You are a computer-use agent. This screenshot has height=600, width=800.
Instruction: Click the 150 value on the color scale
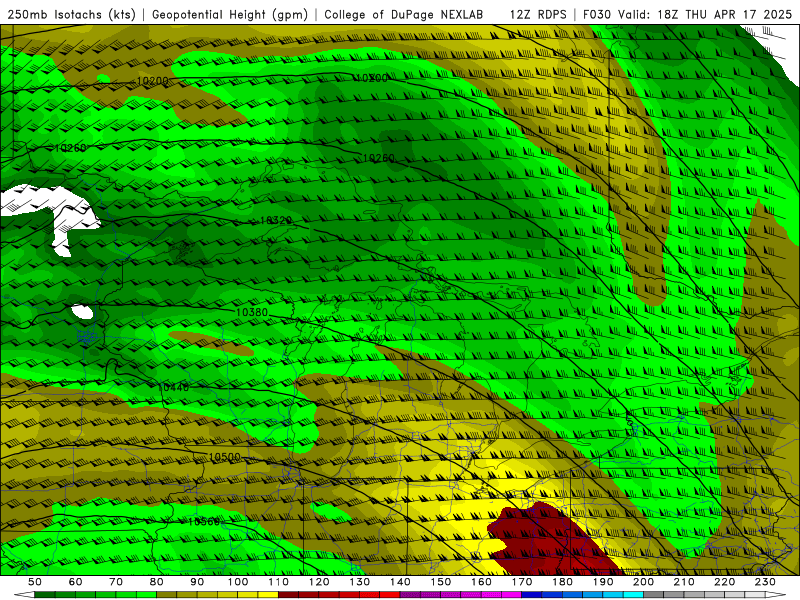coord(441,582)
